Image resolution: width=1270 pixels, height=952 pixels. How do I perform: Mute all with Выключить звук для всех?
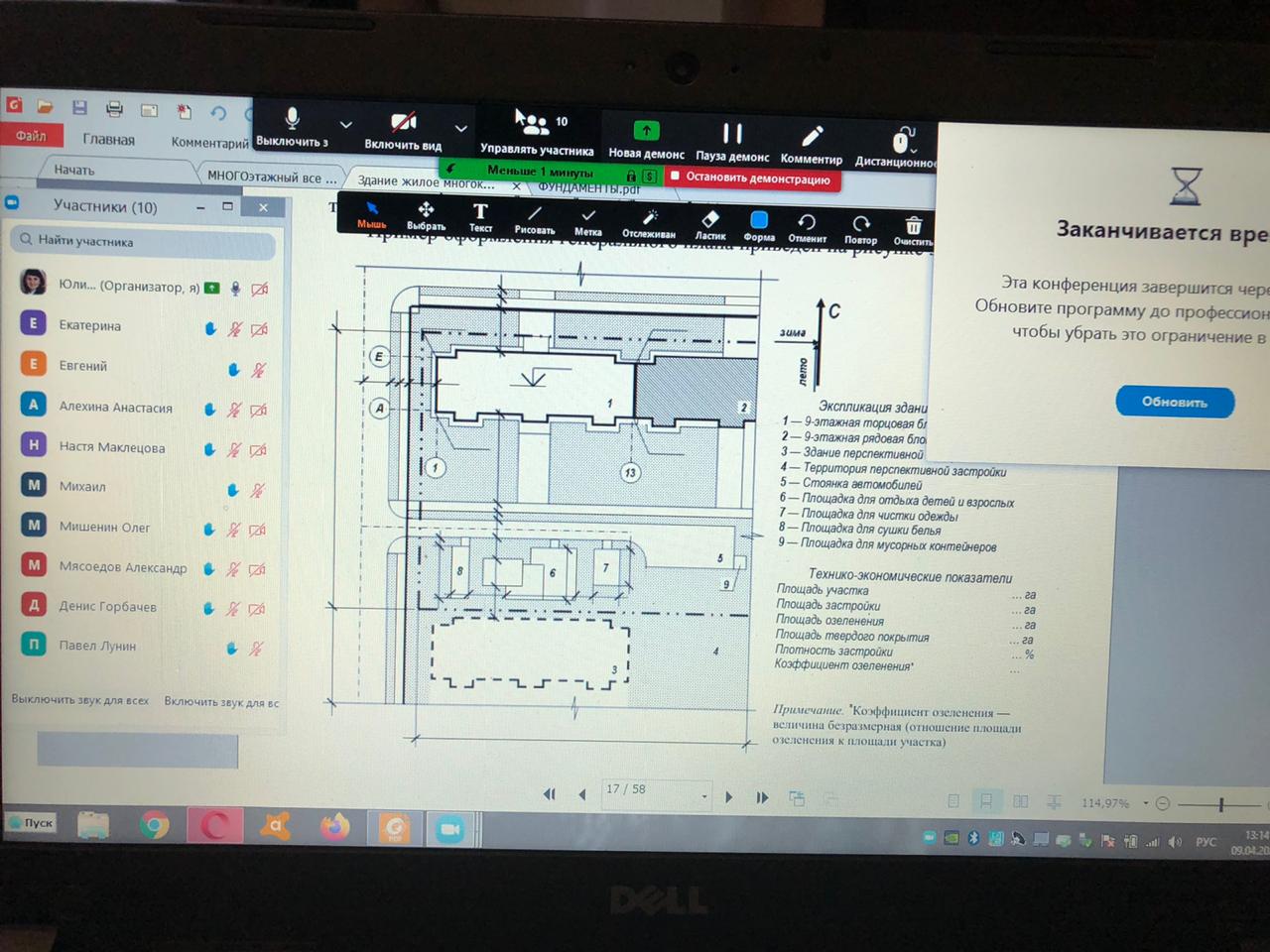(79, 700)
